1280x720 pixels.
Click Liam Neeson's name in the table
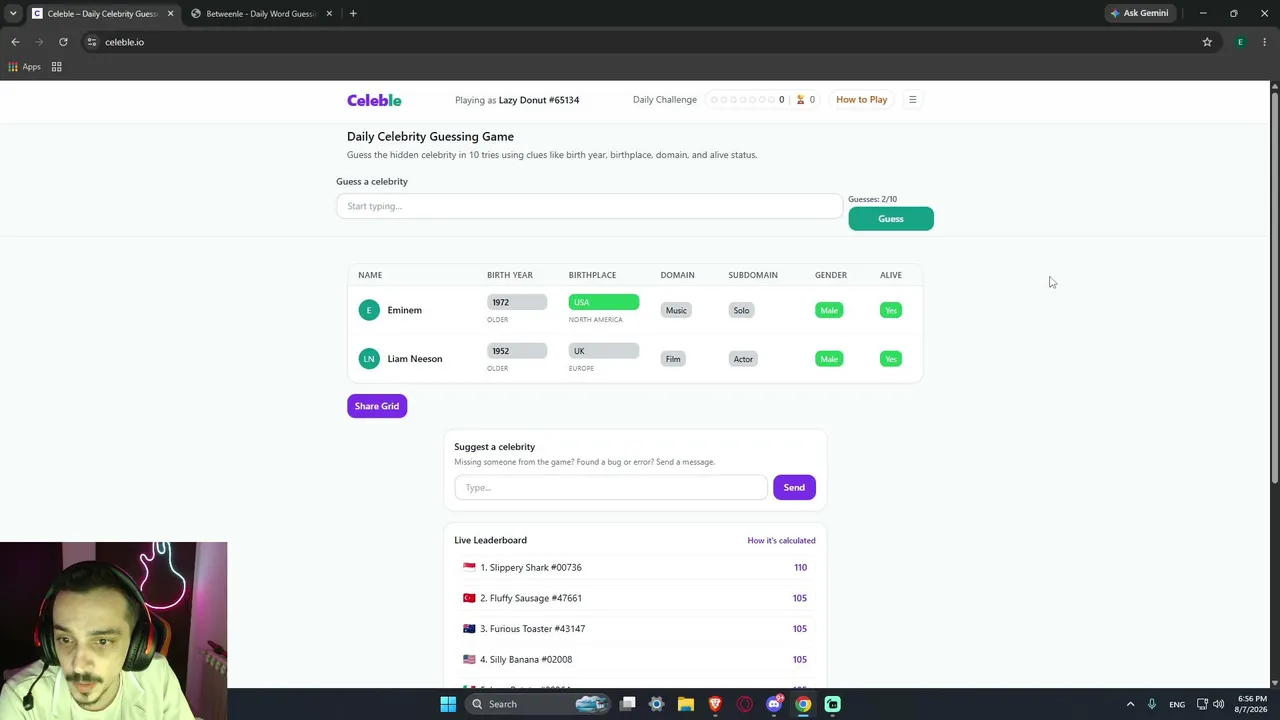click(414, 359)
